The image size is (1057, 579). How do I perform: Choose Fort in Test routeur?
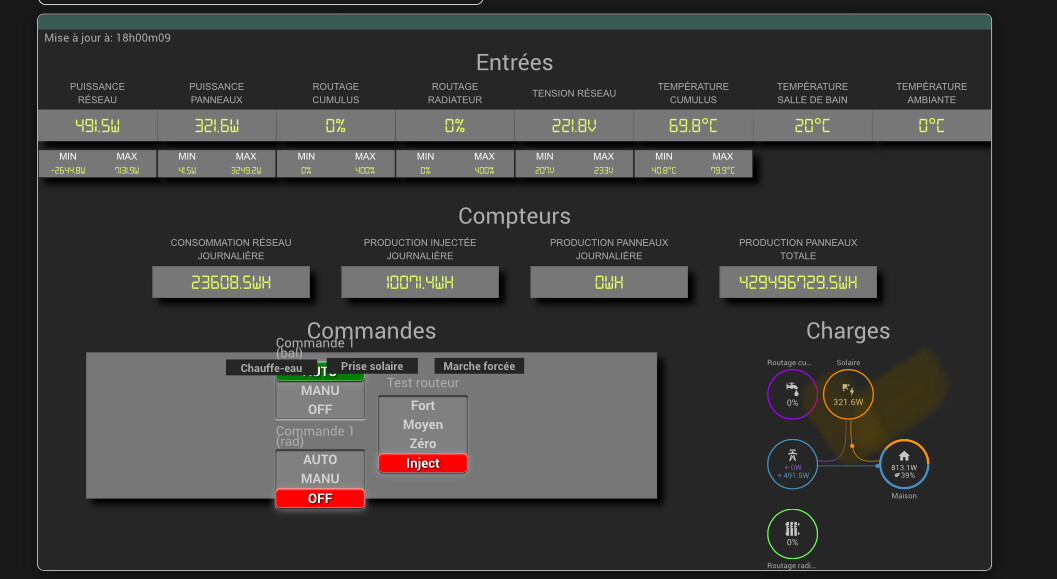[x=423, y=406]
